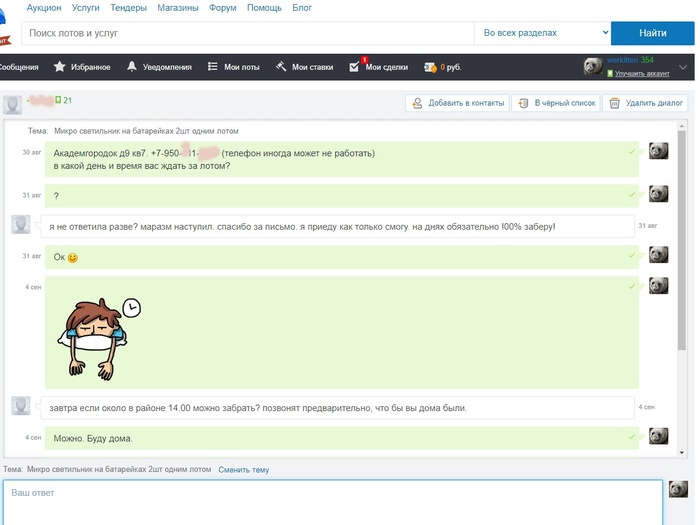Open the Помощь page
Viewport: 700px width, 525px height.
[264, 8]
